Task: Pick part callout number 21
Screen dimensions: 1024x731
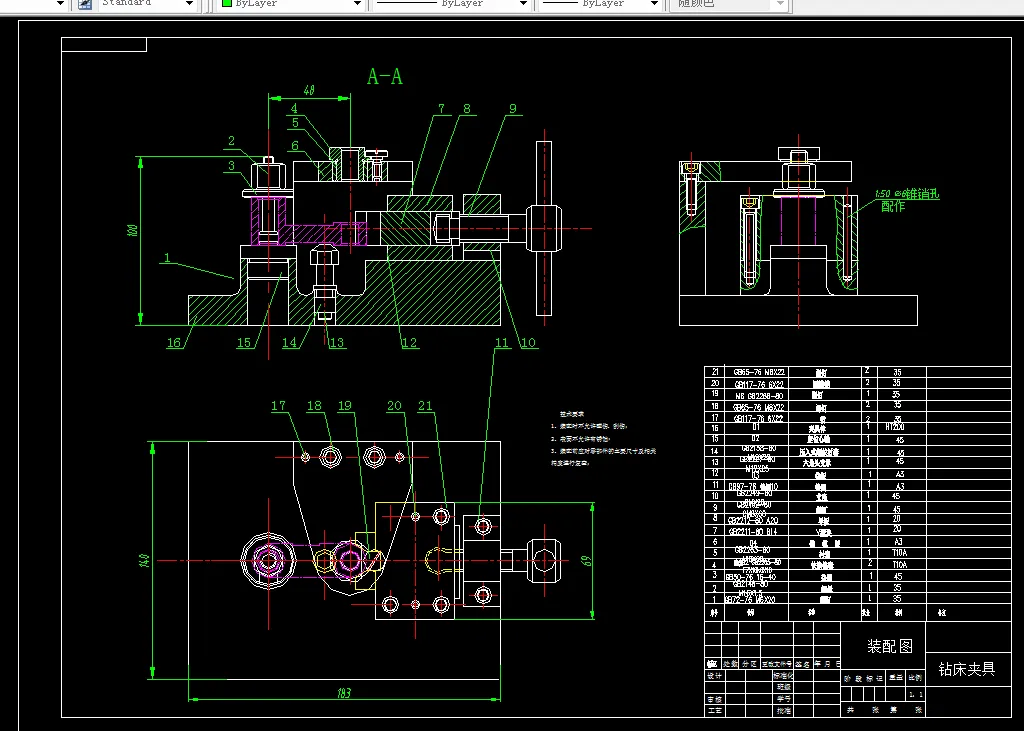Action: (x=426, y=406)
